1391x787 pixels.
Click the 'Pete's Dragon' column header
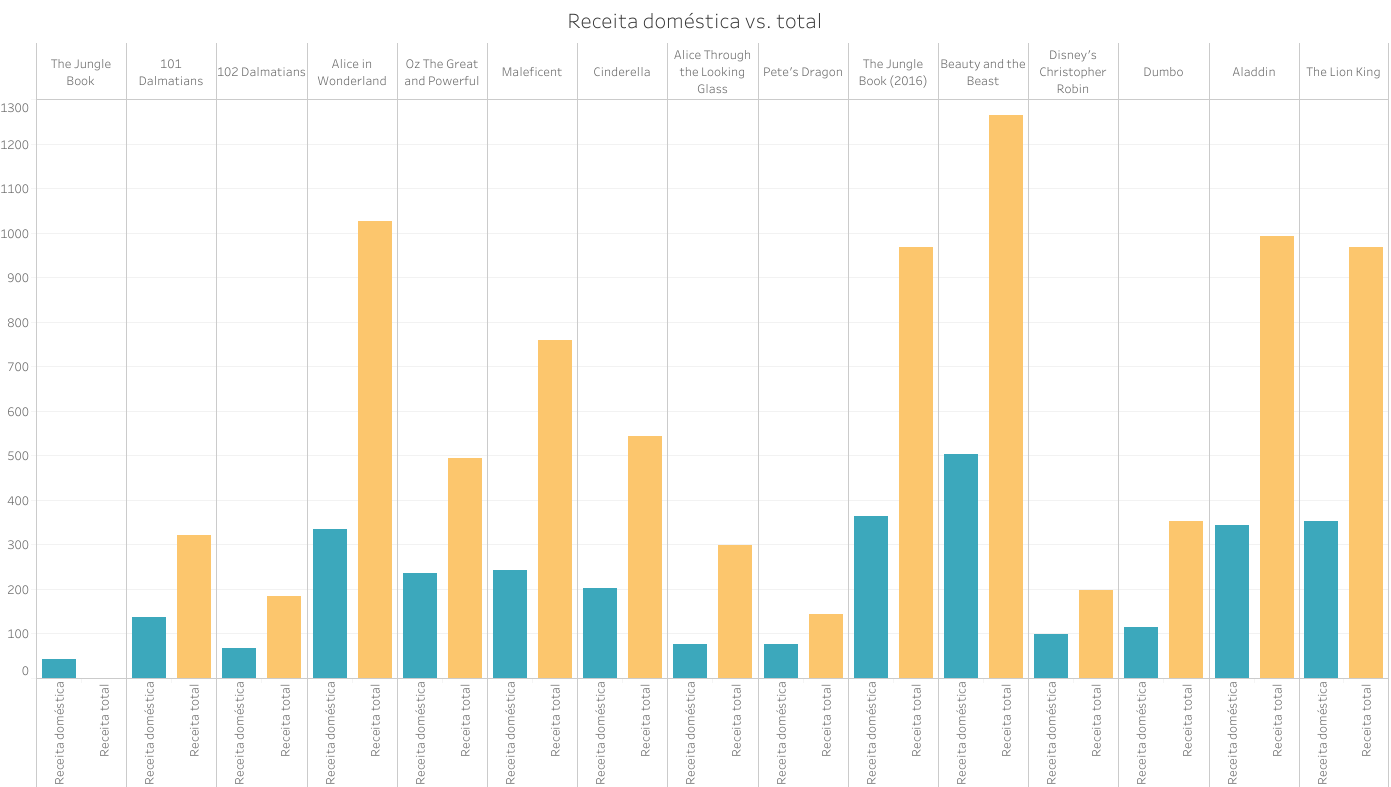pos(803,72)
